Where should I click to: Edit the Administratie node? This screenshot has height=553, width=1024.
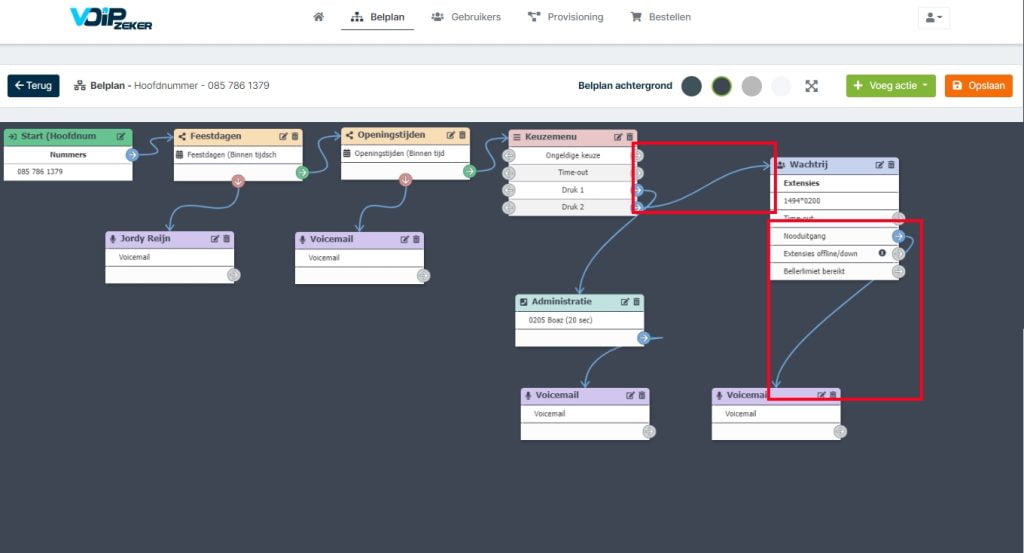point(624,302)
